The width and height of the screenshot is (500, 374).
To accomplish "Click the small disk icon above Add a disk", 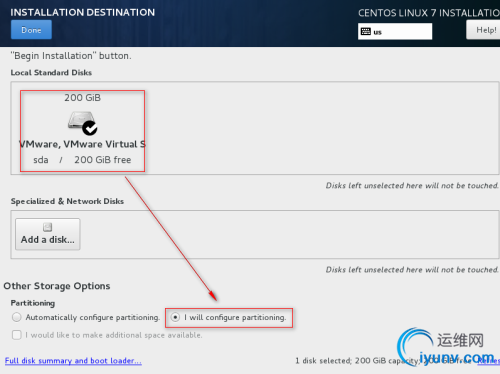I will 48,227.
